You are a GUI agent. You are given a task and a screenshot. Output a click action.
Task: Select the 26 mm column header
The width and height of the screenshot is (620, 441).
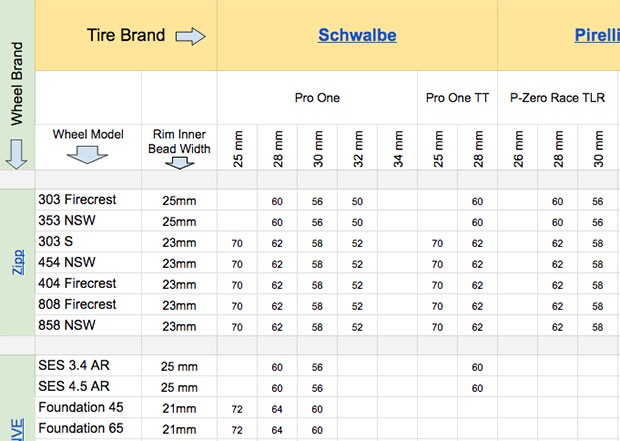518,147
